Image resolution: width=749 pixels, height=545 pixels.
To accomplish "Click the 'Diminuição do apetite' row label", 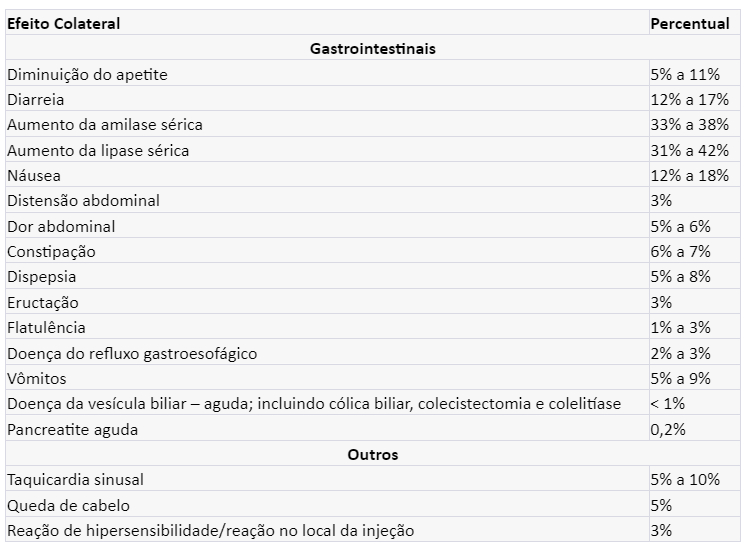I will pos(87,74).
